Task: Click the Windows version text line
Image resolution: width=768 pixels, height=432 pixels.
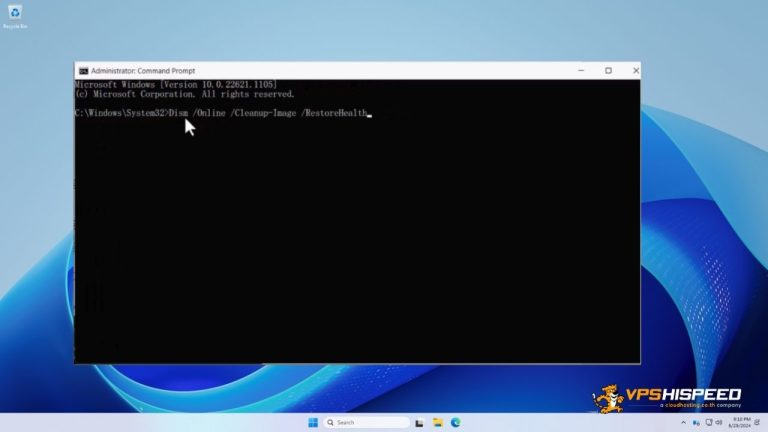Action: pos(176,85)
